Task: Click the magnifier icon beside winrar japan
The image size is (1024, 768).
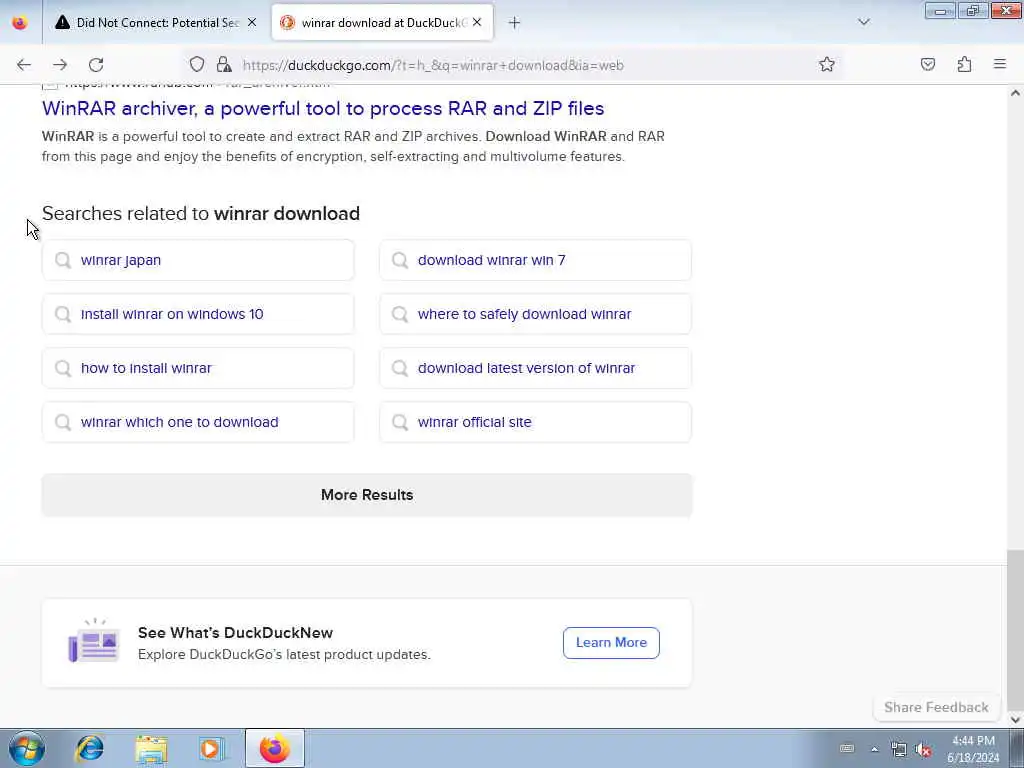Action: [x=63, y=260]
